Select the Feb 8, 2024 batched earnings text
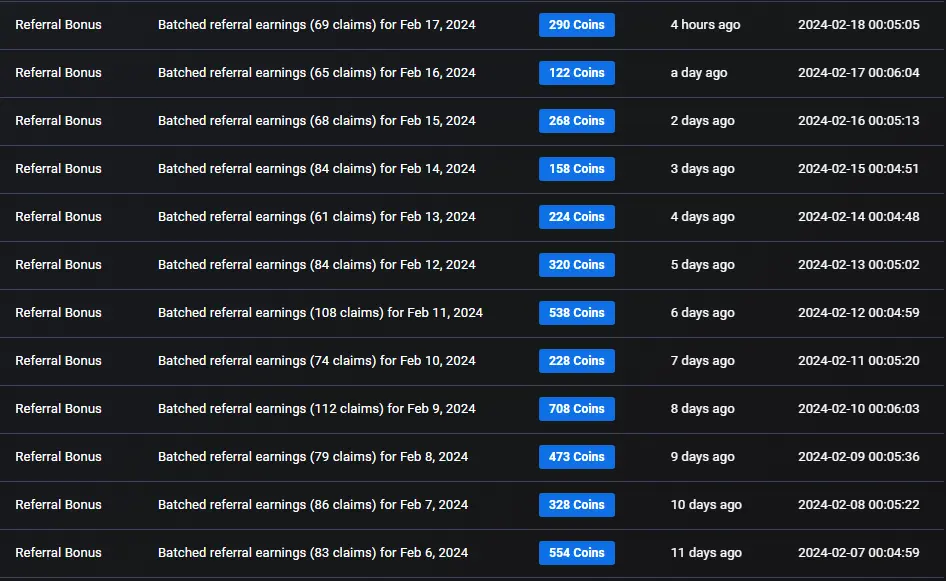The height and width of the screenshot is (581, 946). (313, 457)
